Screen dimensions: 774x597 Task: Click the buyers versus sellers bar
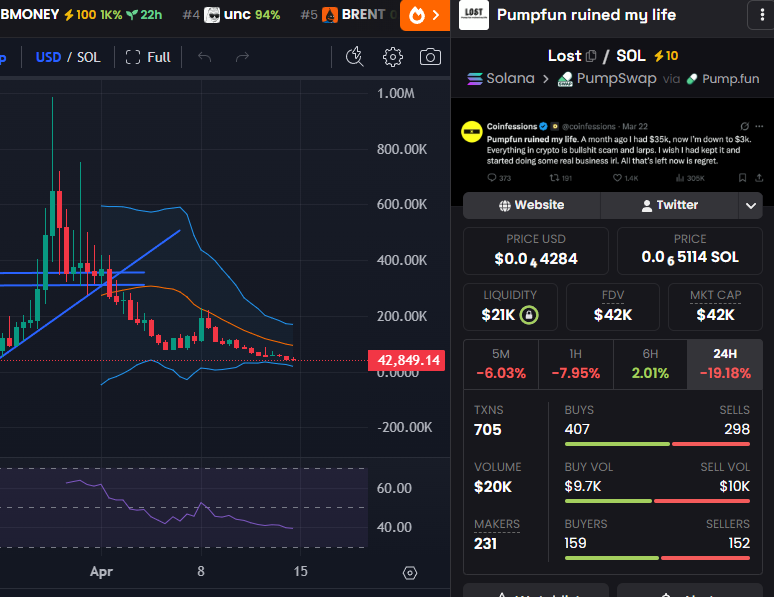[x=657, y=558]
